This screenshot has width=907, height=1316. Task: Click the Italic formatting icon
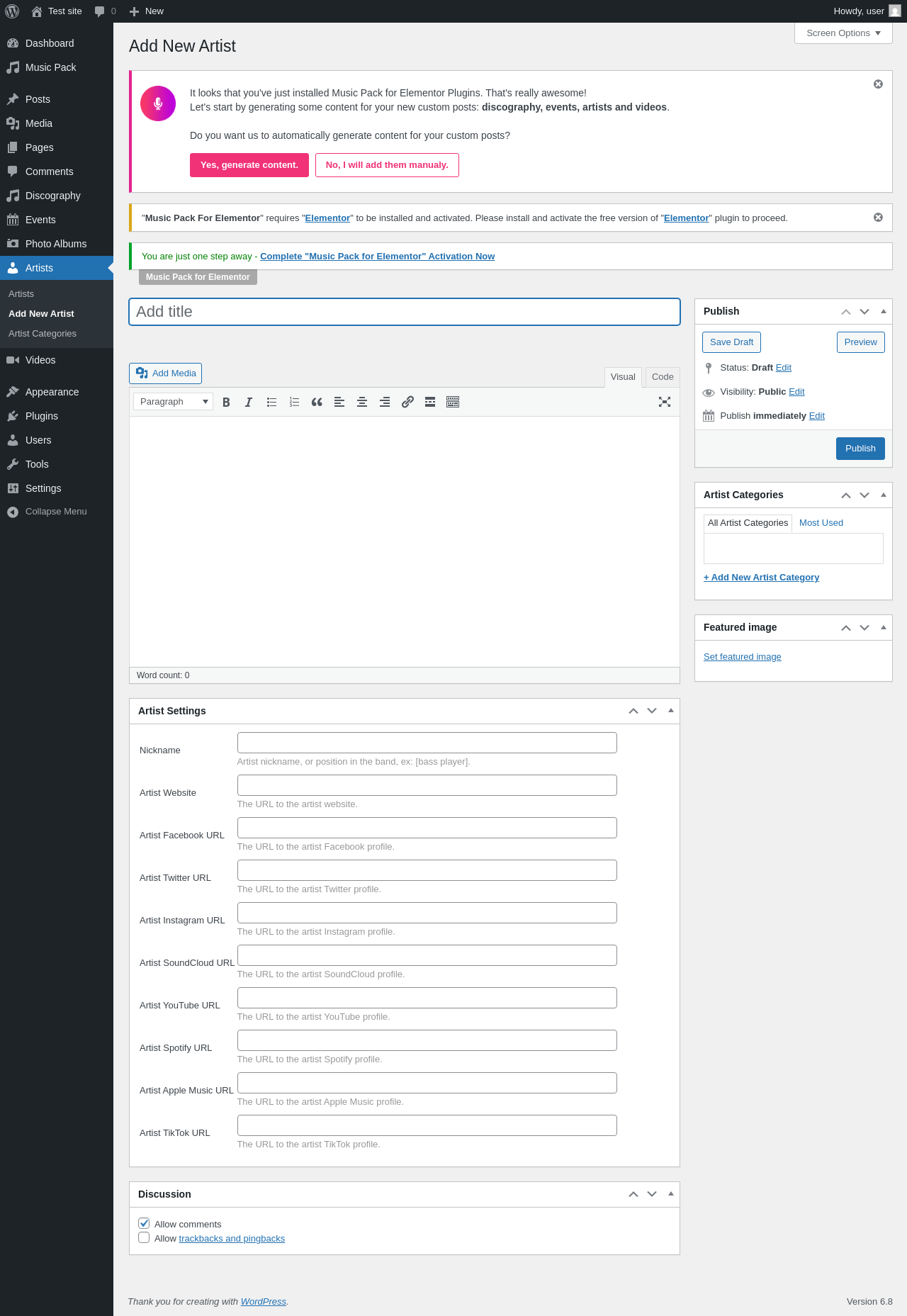249,402
